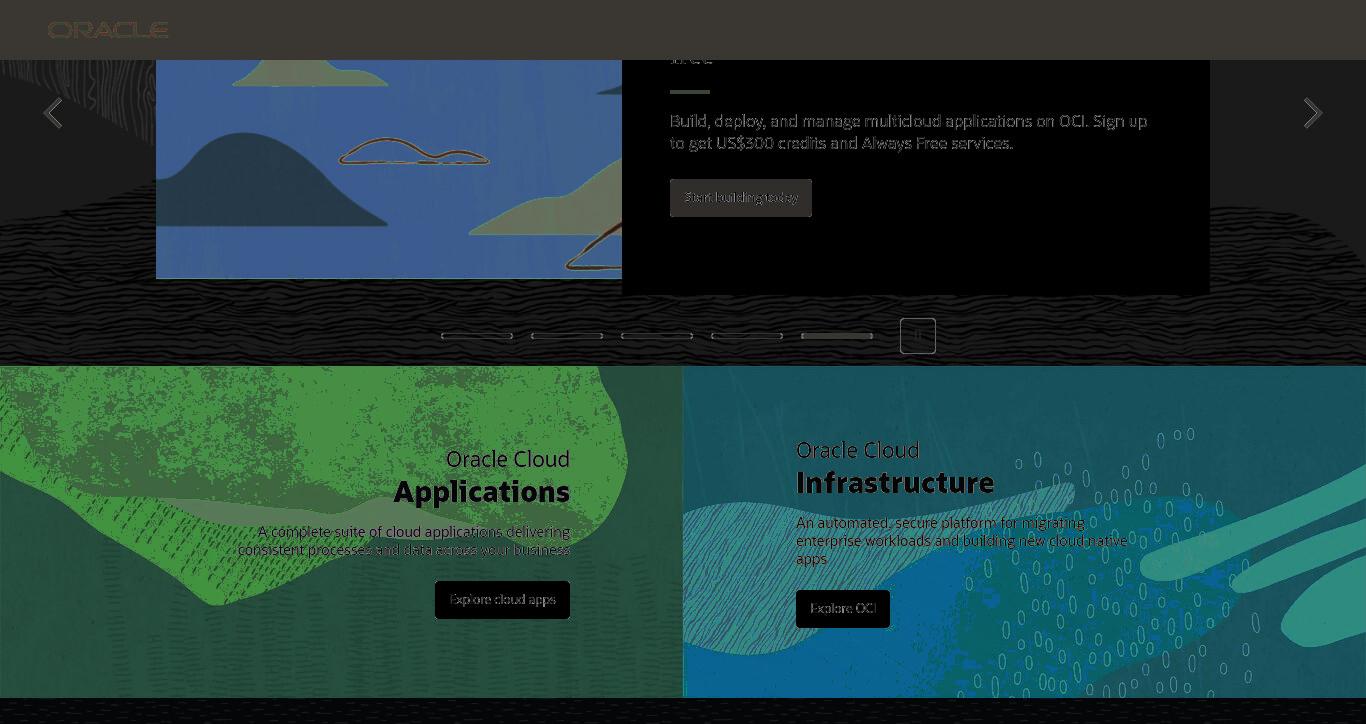Click the Applications heading
Viewport: 1366px width, 724px height.
[x=482, y=492]
